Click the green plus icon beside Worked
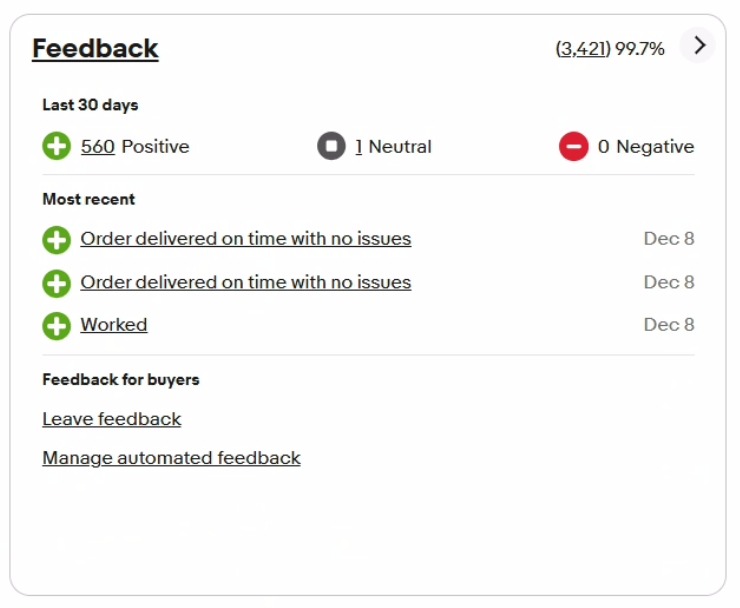 click(x=57, y=325)
